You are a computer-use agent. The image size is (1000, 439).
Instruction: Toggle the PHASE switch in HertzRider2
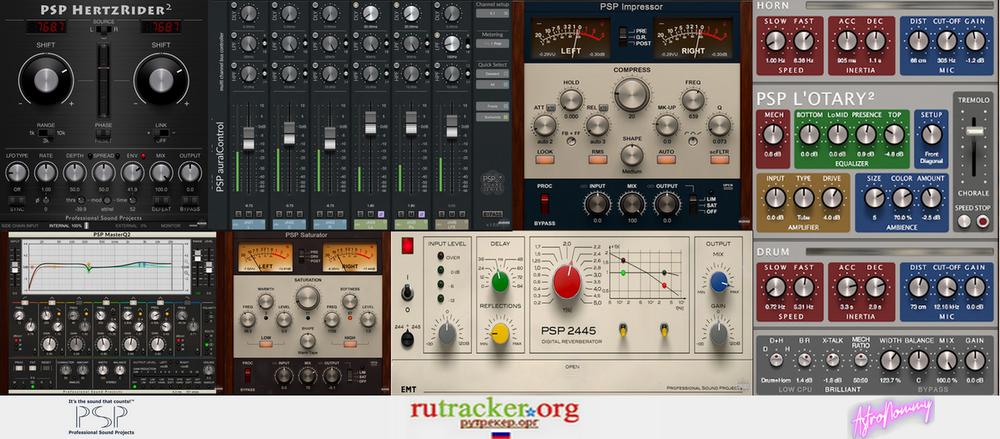pos(103,134)
